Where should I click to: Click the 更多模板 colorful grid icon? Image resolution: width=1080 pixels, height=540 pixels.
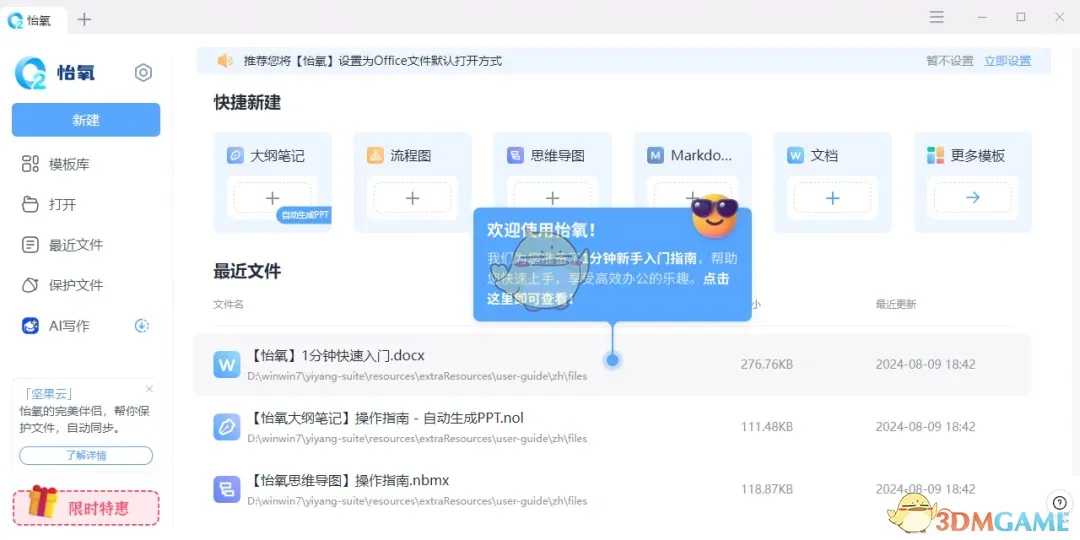click(935, 156)
